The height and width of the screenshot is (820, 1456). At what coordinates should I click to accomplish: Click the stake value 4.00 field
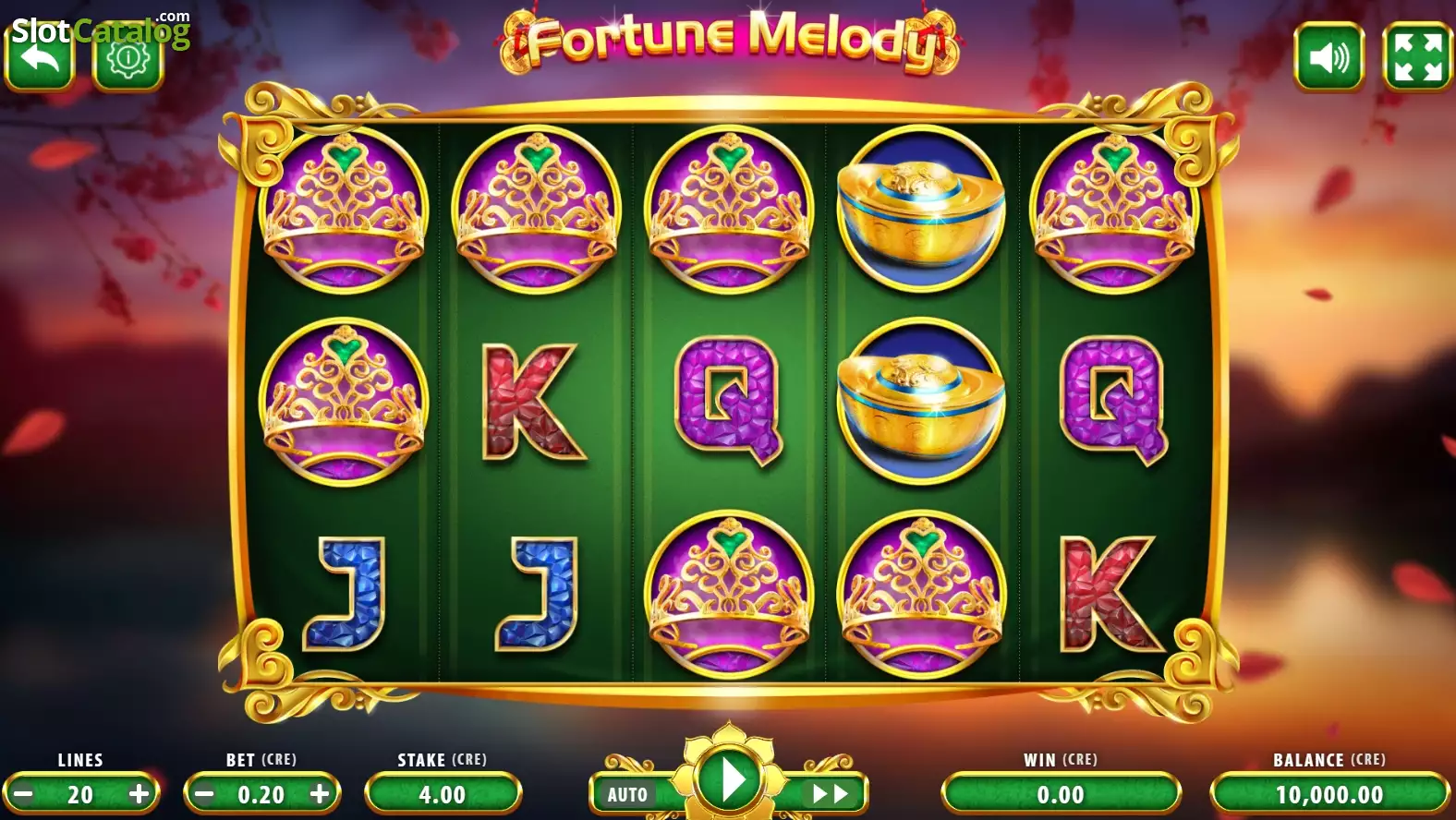(443, 794)
